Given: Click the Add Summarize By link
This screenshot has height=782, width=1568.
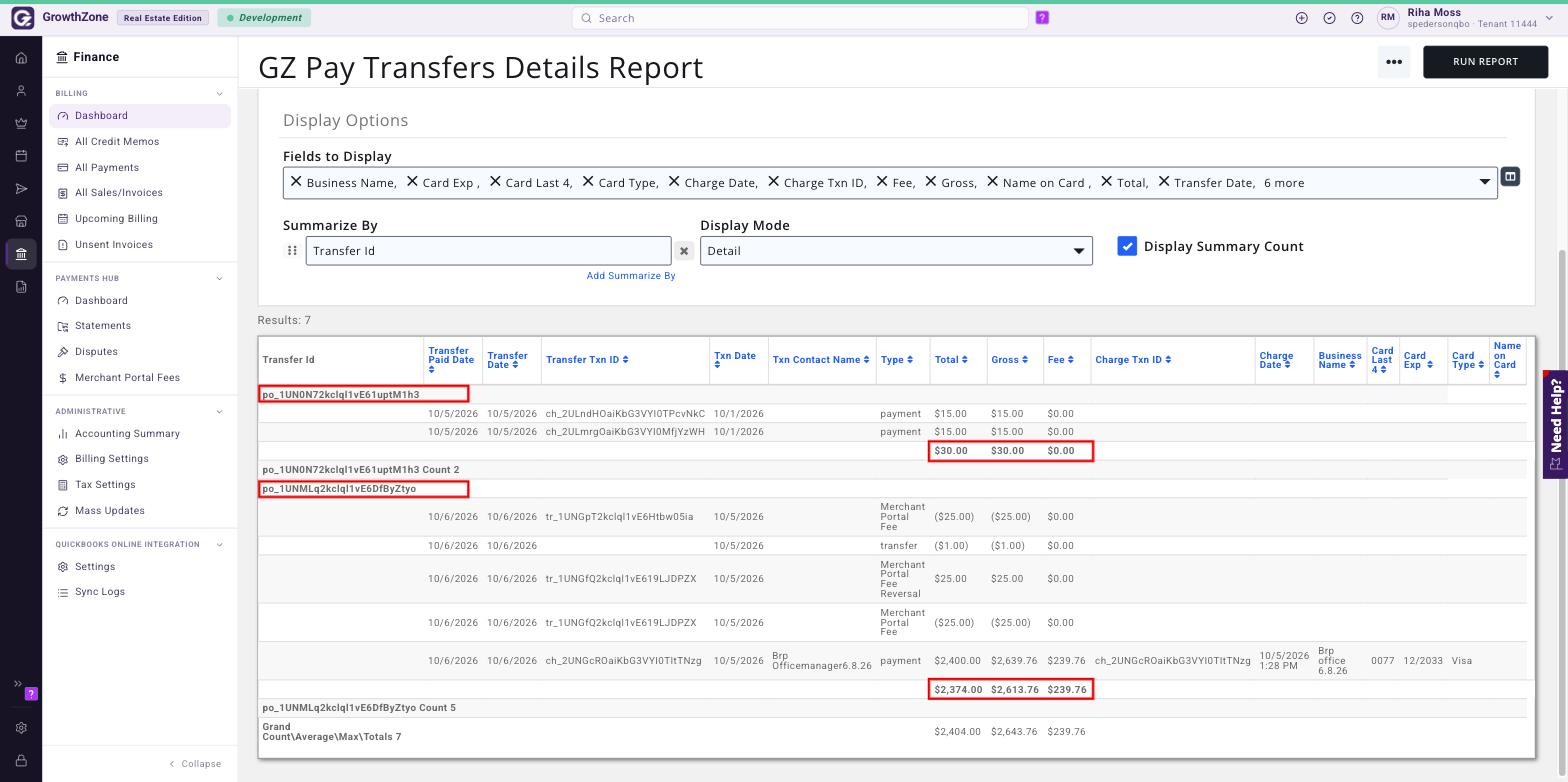Looking at the screenshot, I should pyautogui.click(x=631, y=276).
